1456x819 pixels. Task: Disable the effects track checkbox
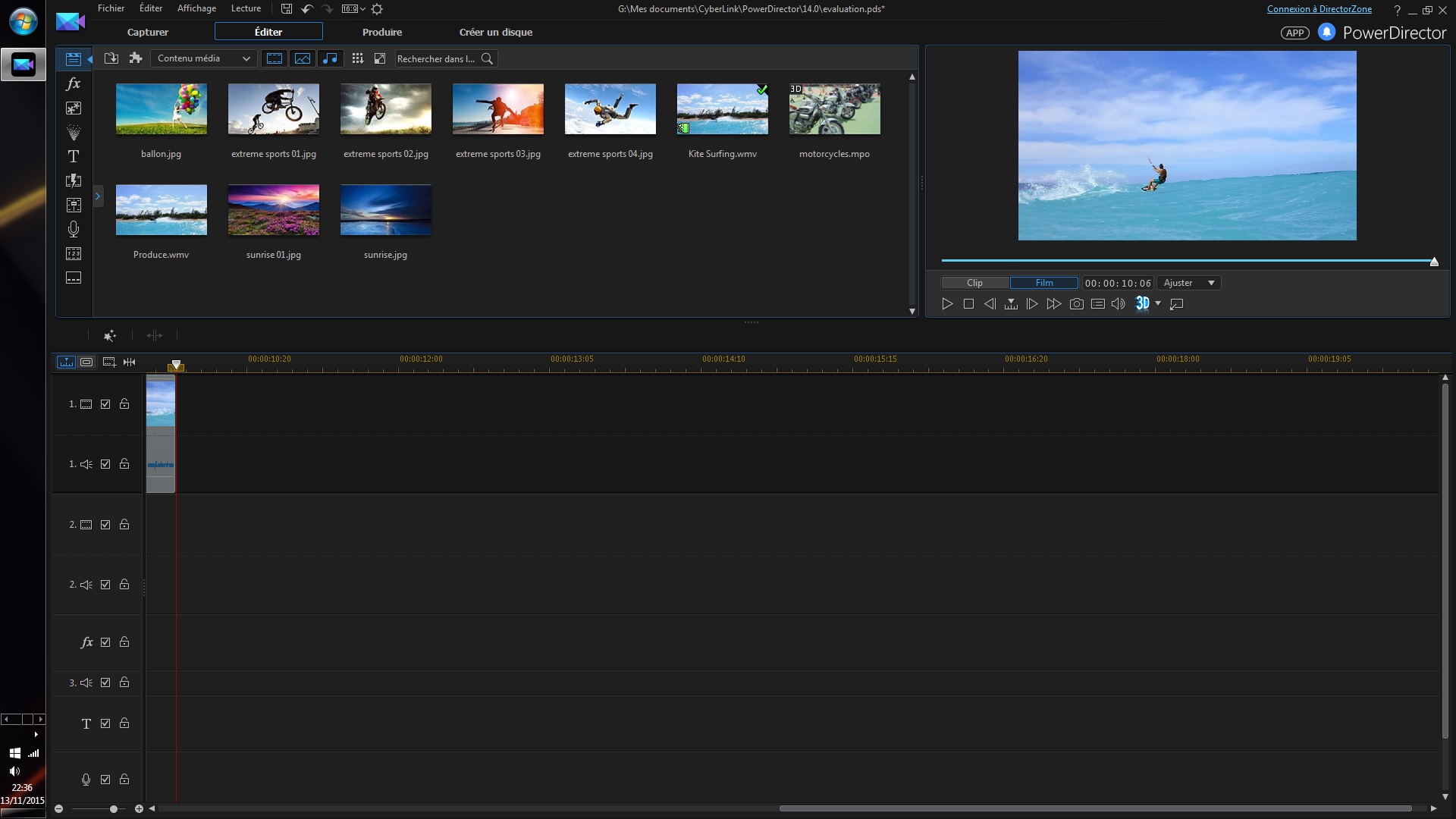(105, 642)
